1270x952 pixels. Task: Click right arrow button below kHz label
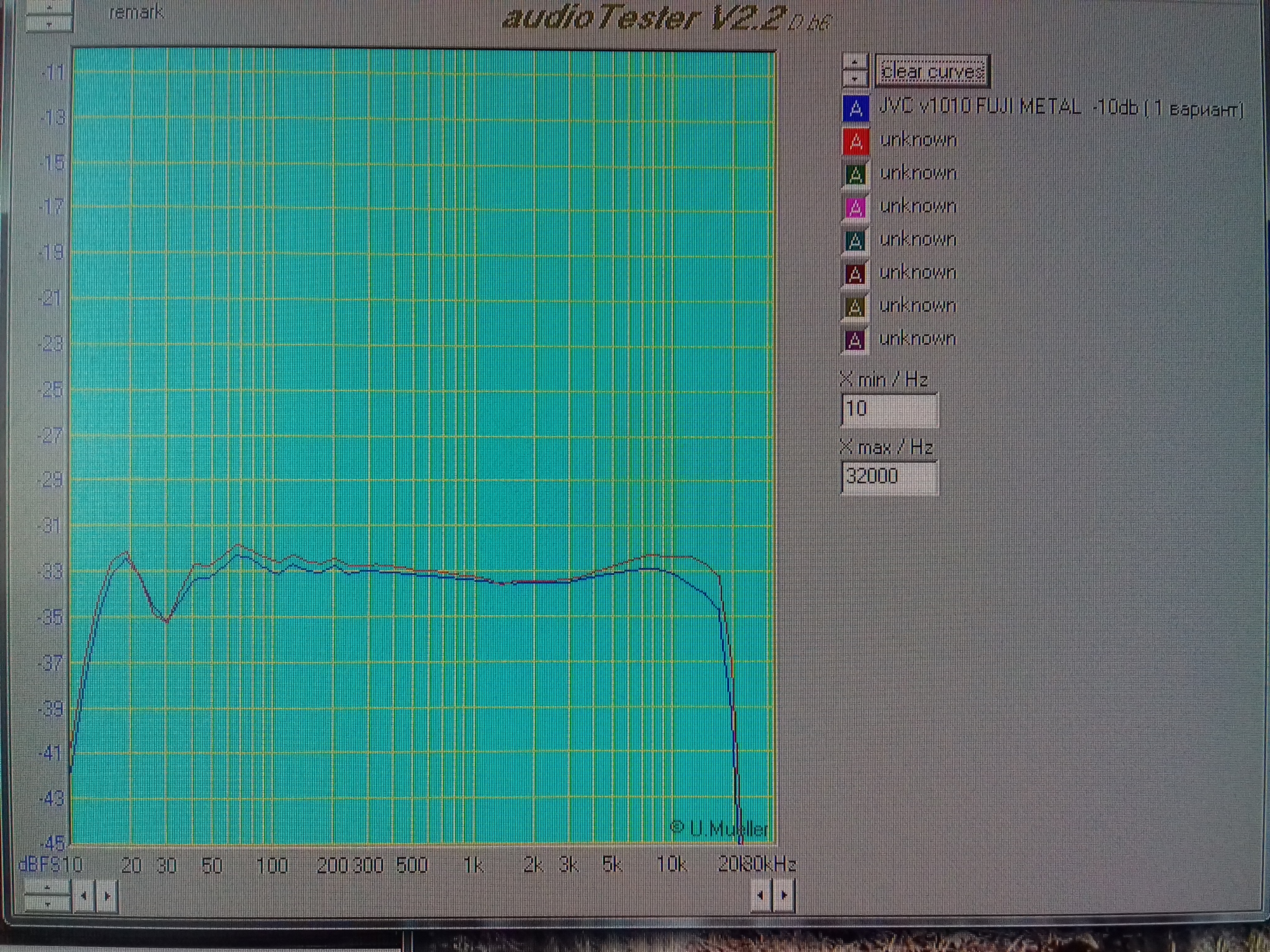(784, 895)
